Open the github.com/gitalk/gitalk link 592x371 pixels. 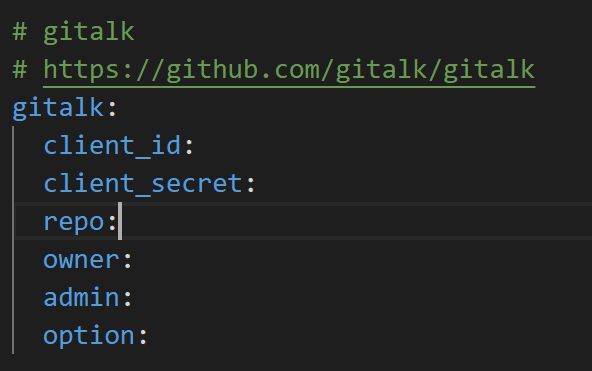289,71
